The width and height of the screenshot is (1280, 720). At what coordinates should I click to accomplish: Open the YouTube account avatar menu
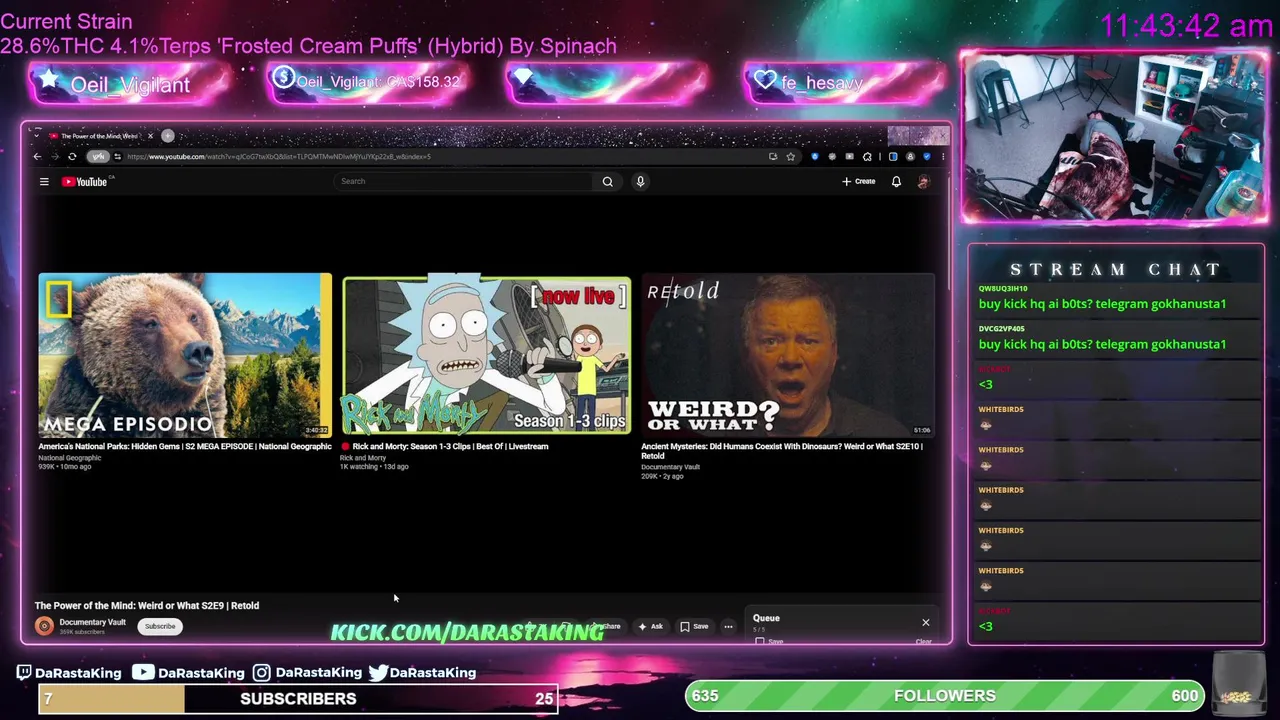923,181
